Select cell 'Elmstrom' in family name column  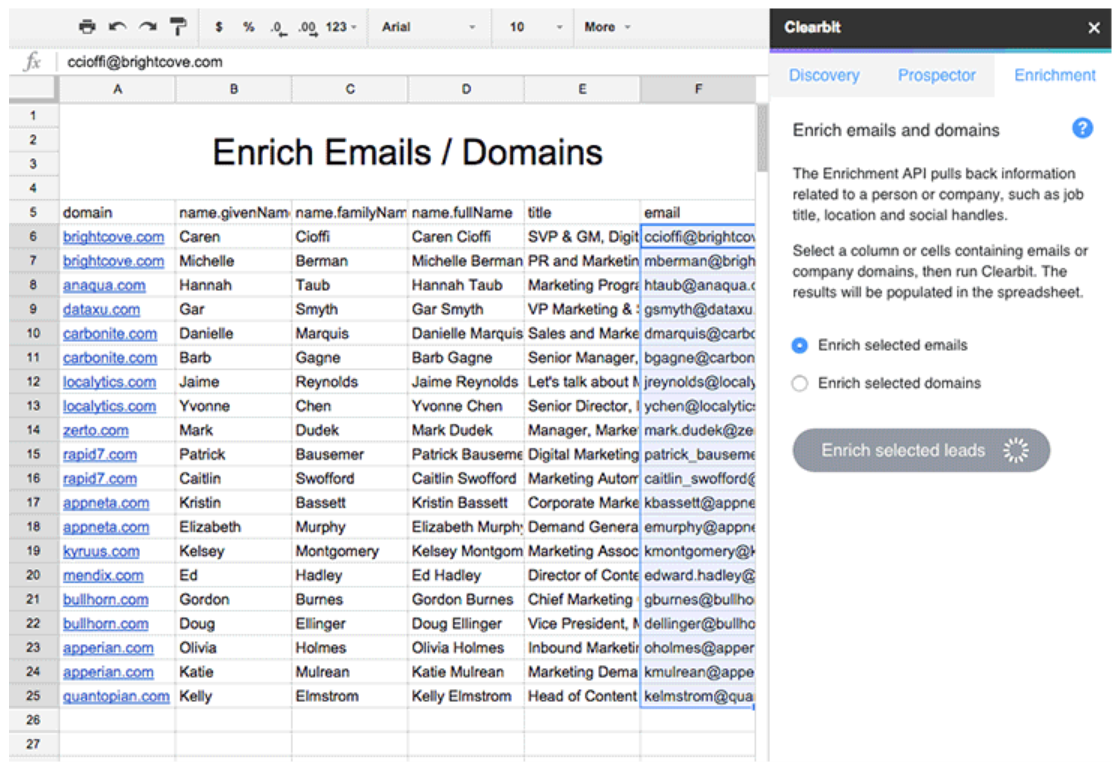[350, 696]
